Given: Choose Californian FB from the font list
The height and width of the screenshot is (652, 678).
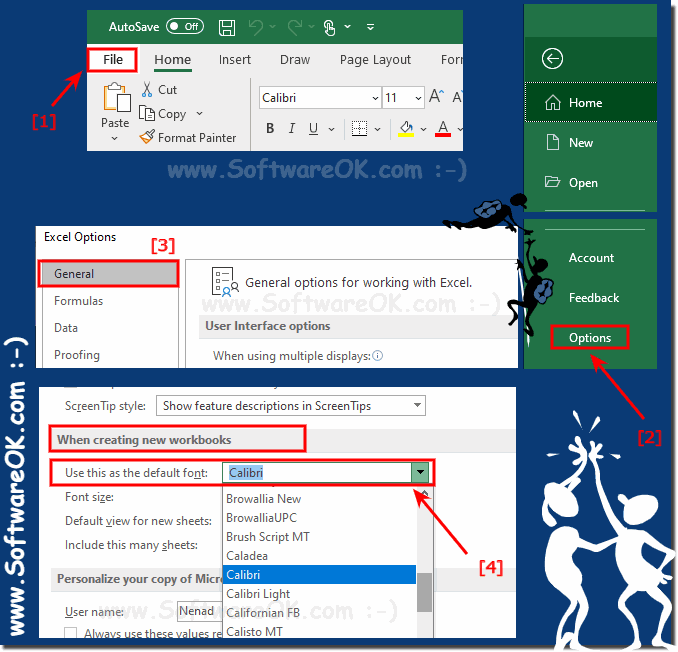Looking at the screenshot, I should [319, 613].
